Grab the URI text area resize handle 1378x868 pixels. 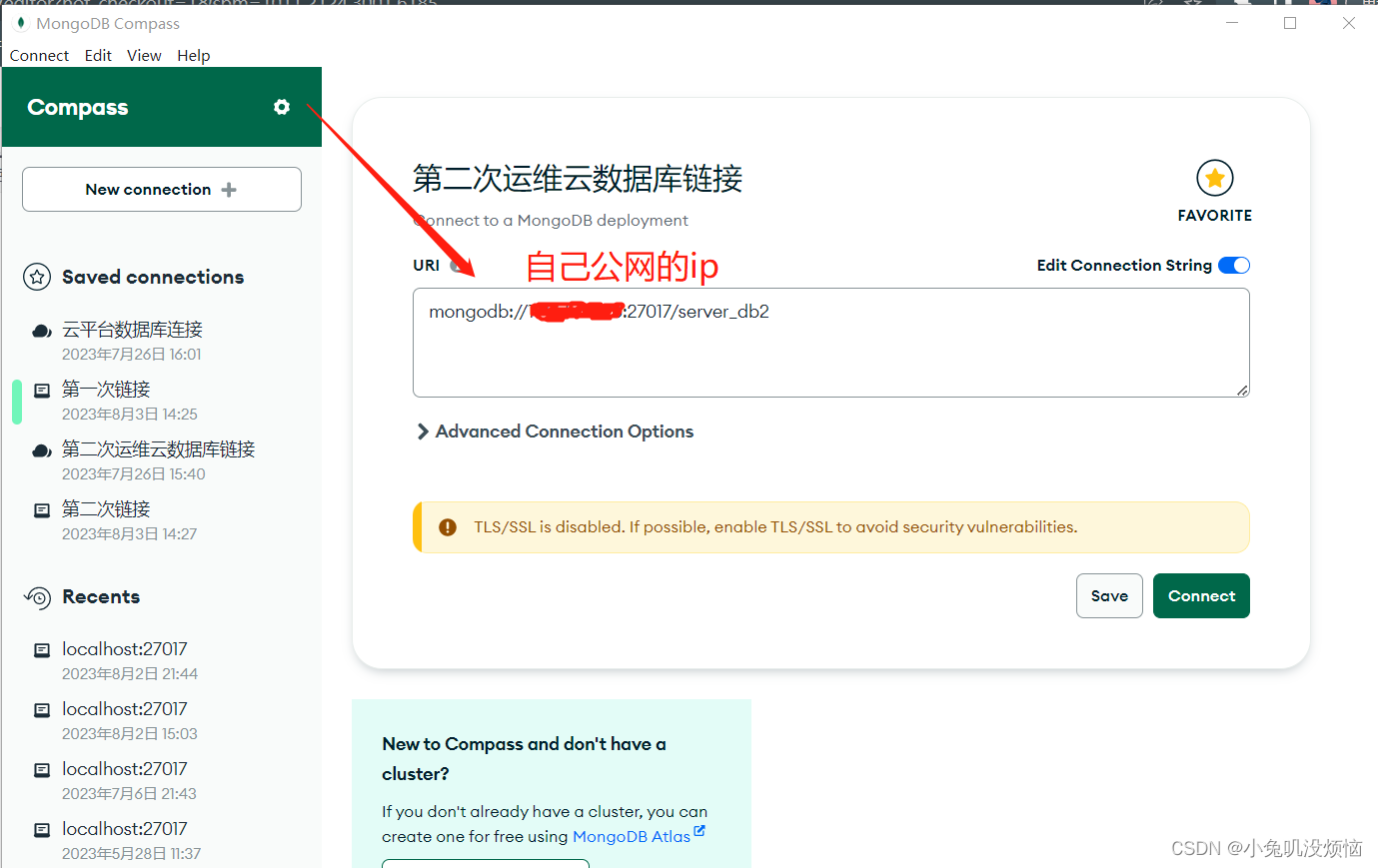click(1242, 390)
